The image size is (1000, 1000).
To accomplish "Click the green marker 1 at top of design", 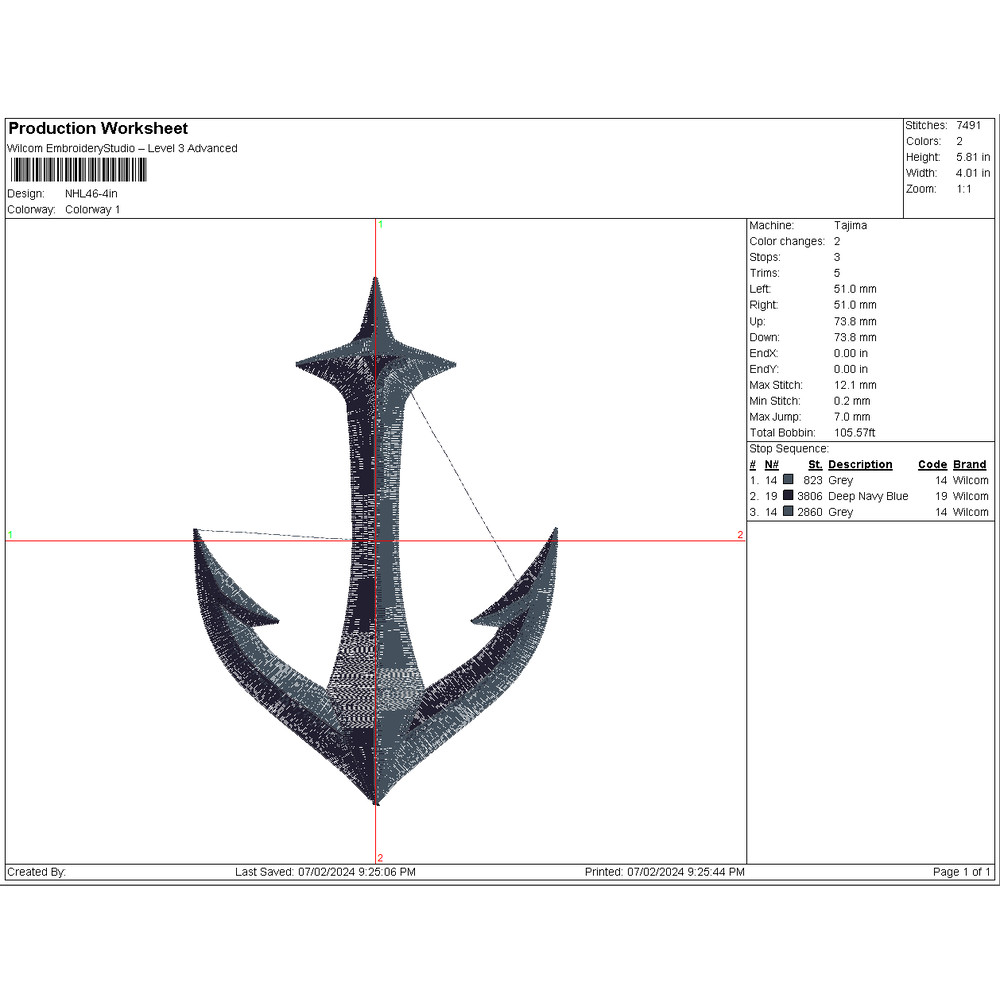I will coord(380,225).
